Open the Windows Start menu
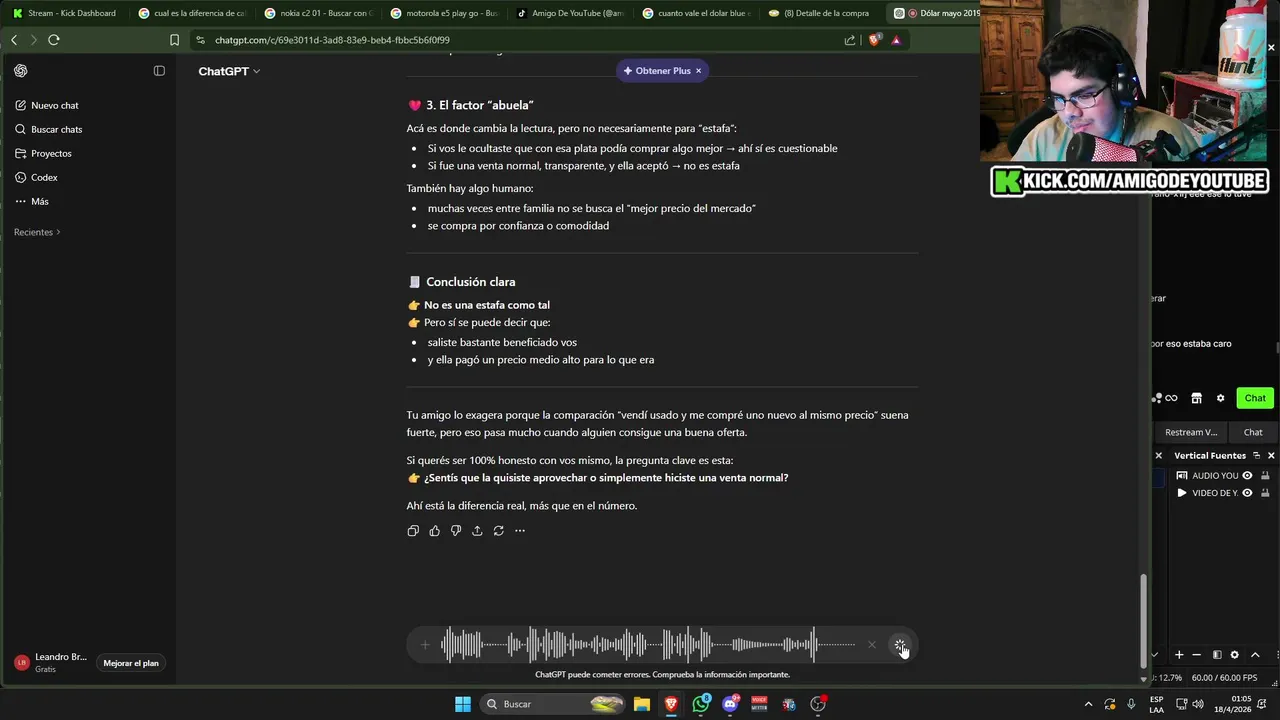Image resolution: width=1280 pixels, height=720 pixels. click(x=463, y=704)
